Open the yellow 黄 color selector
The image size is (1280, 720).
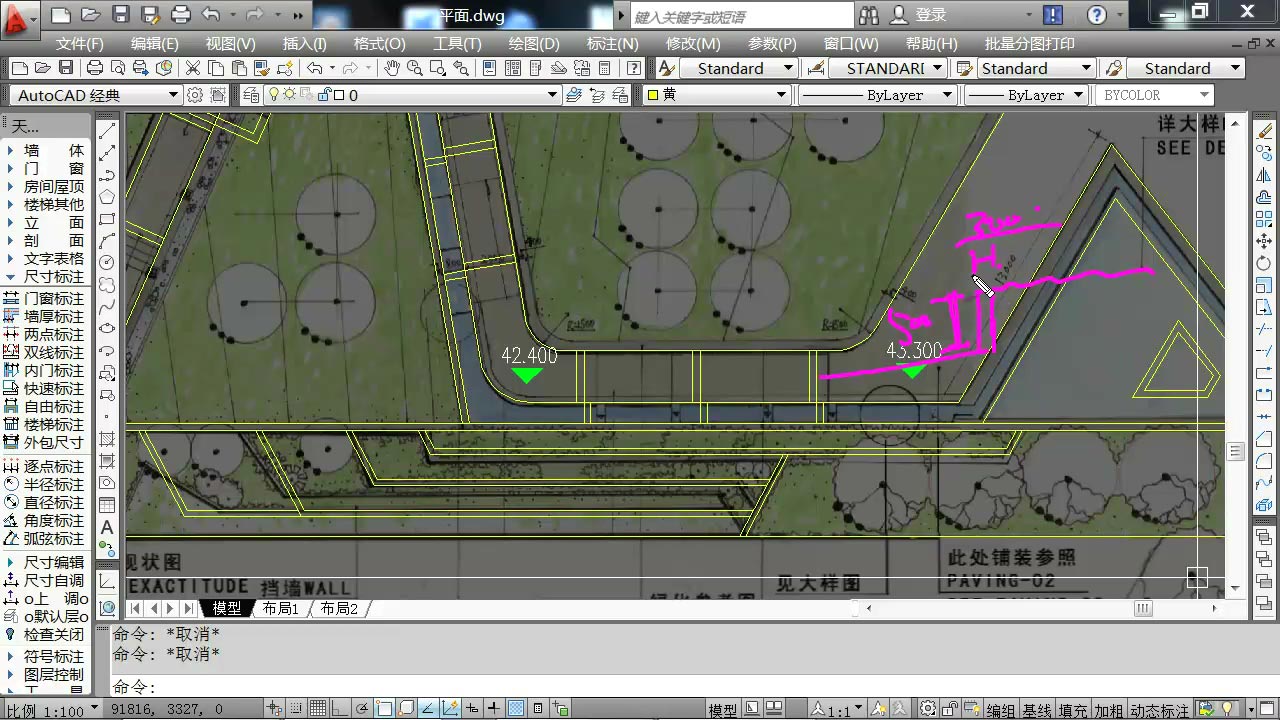716,95
